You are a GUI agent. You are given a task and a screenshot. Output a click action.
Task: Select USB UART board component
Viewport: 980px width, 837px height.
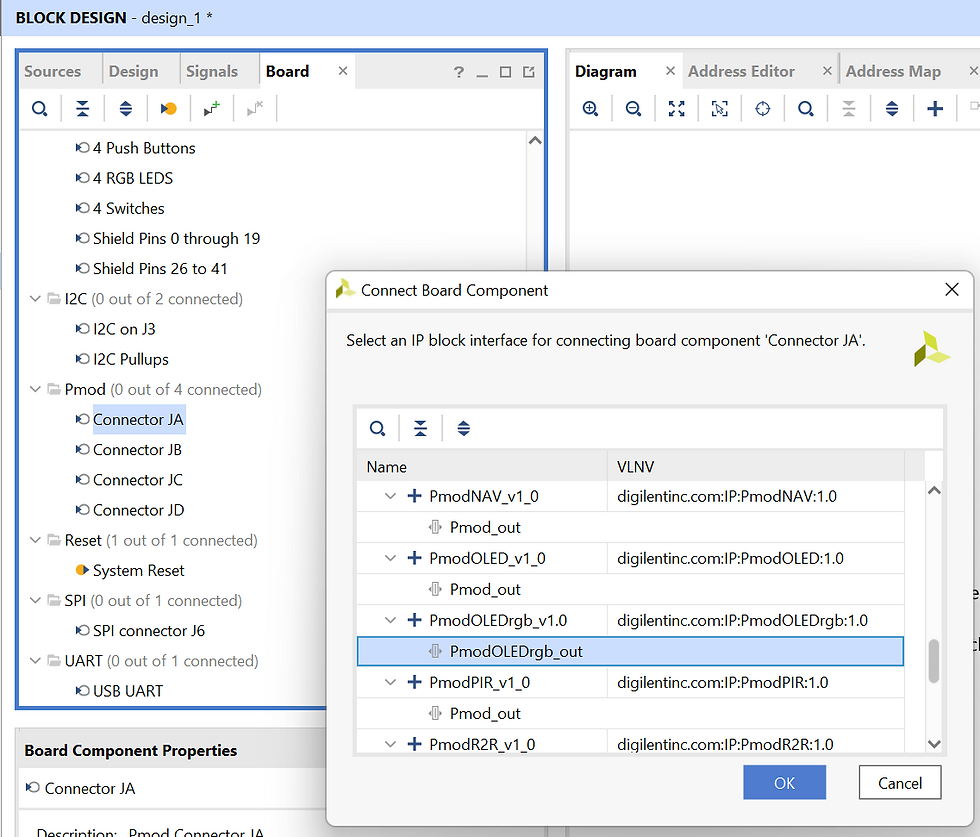[128, 691]
